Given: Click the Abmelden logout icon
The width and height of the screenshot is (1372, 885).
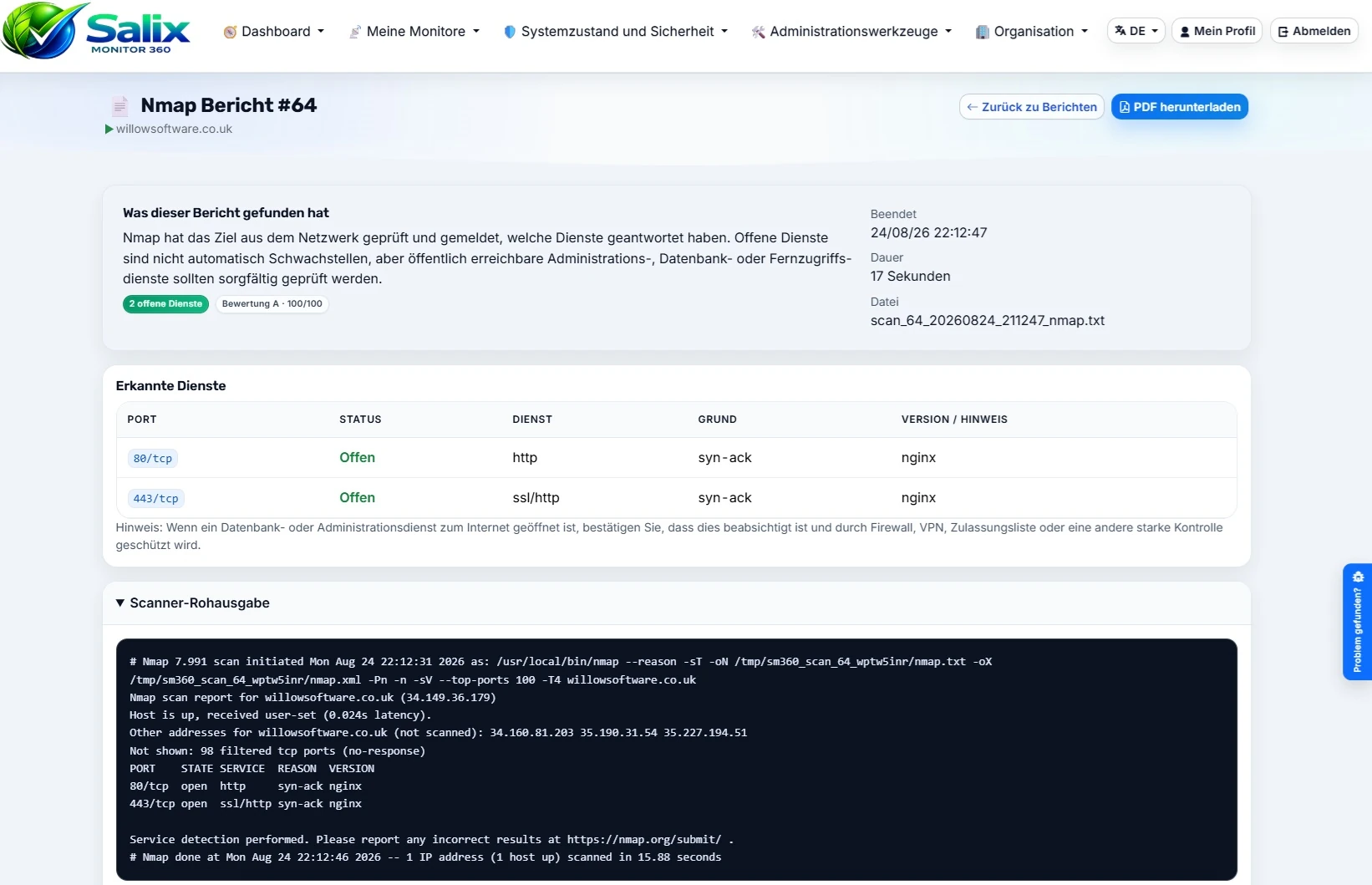Looking at the screenshot, I should click(x=1283, y=32).
